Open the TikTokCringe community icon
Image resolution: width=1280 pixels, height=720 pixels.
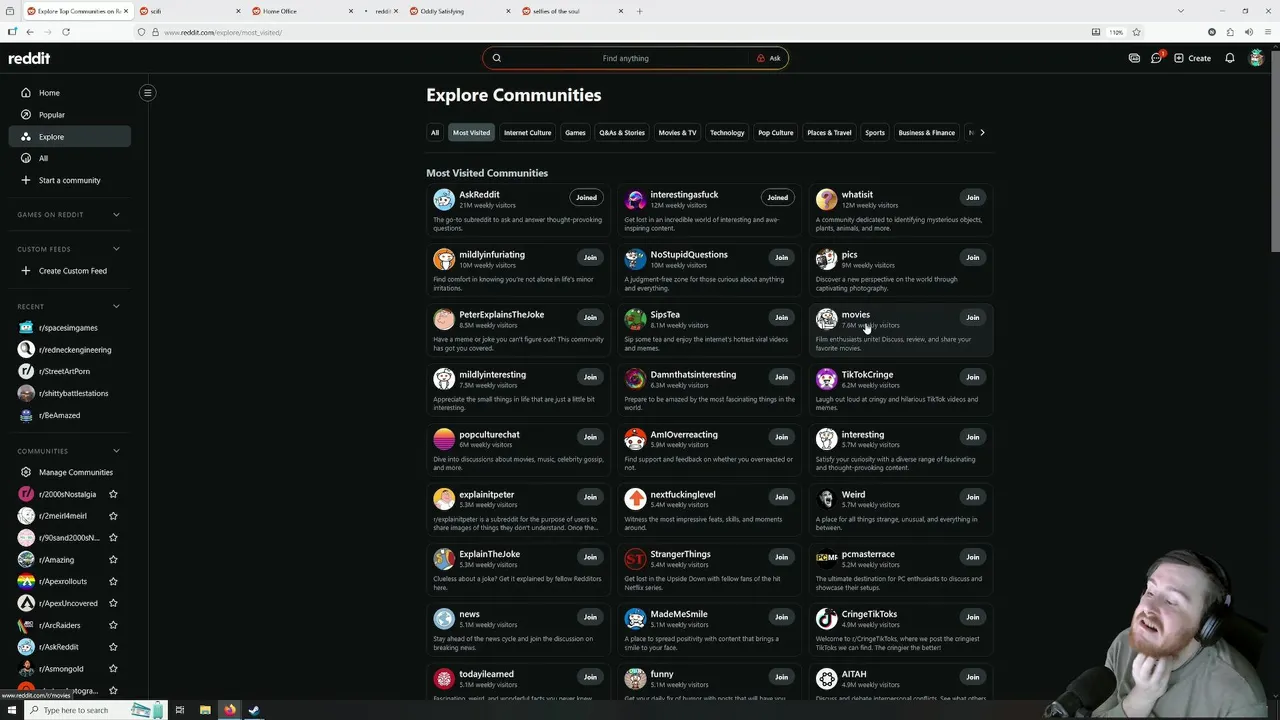click(826, 379)
